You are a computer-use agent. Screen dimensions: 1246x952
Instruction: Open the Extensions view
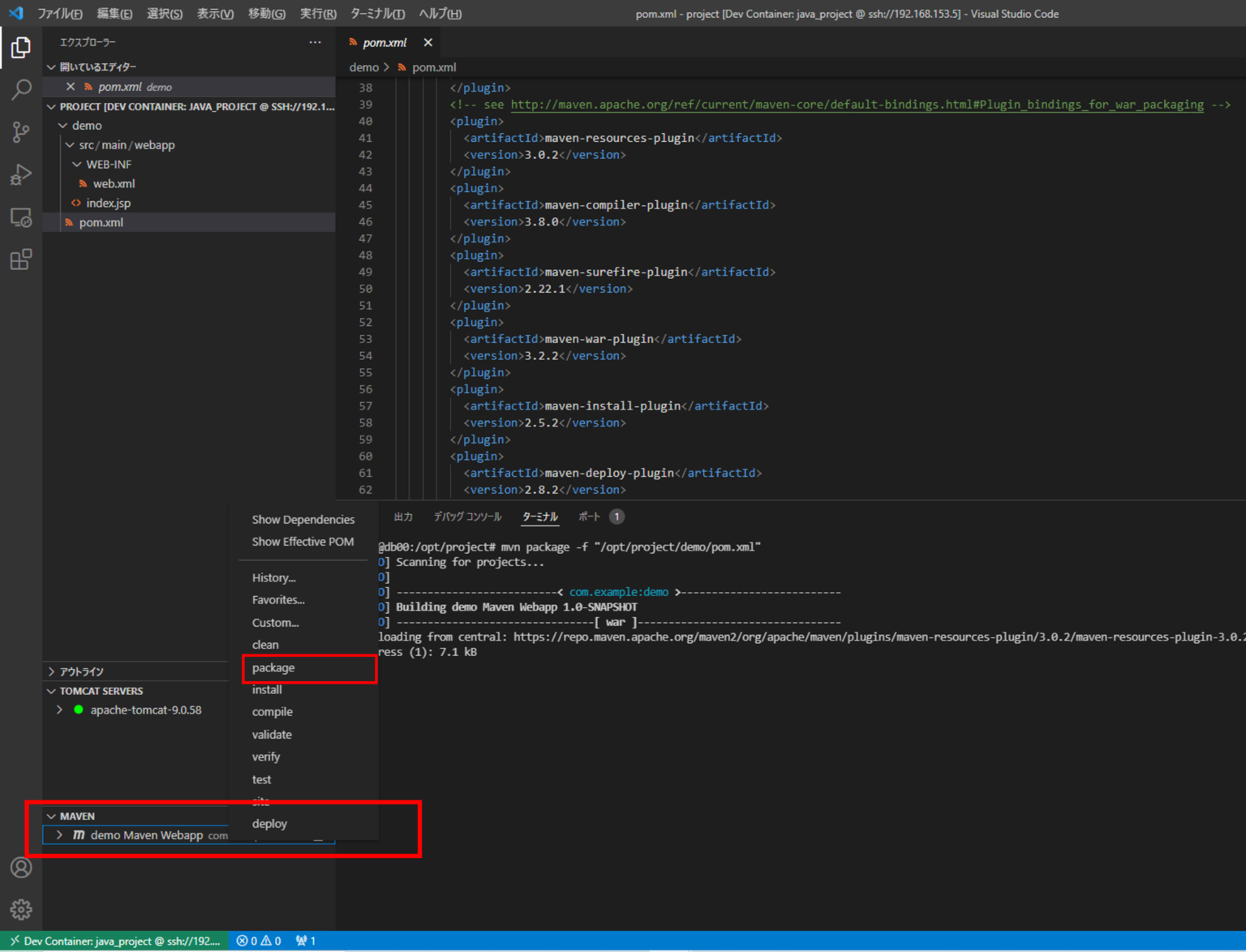point(20,259)
